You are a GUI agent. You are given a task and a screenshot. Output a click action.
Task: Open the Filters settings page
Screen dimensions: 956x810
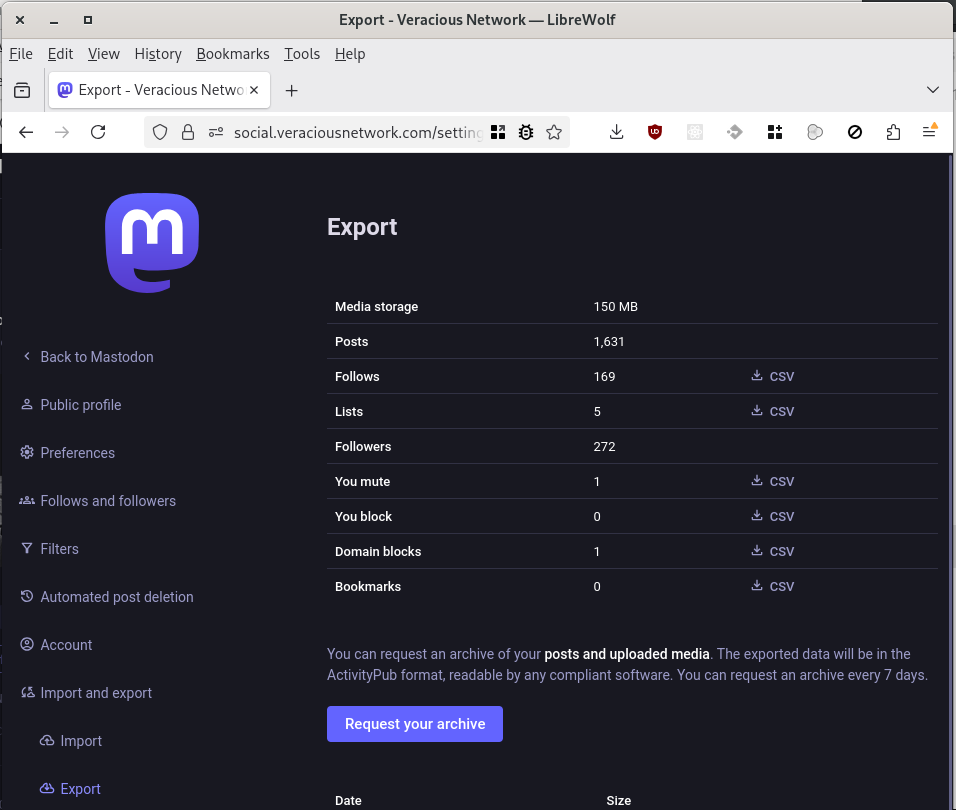(59, 549)
